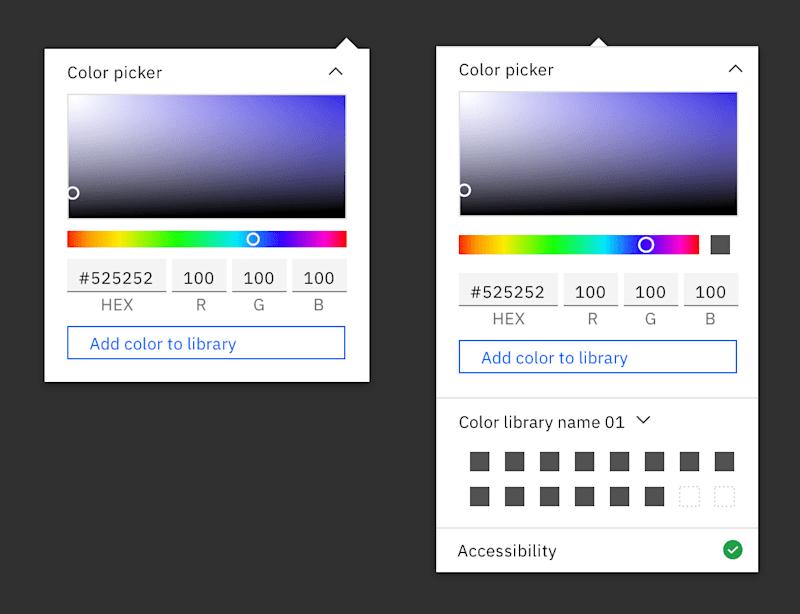This screenshot has height=614, width=800.
Task: Click the Color library name 01 label
Action: click(541, 422)
